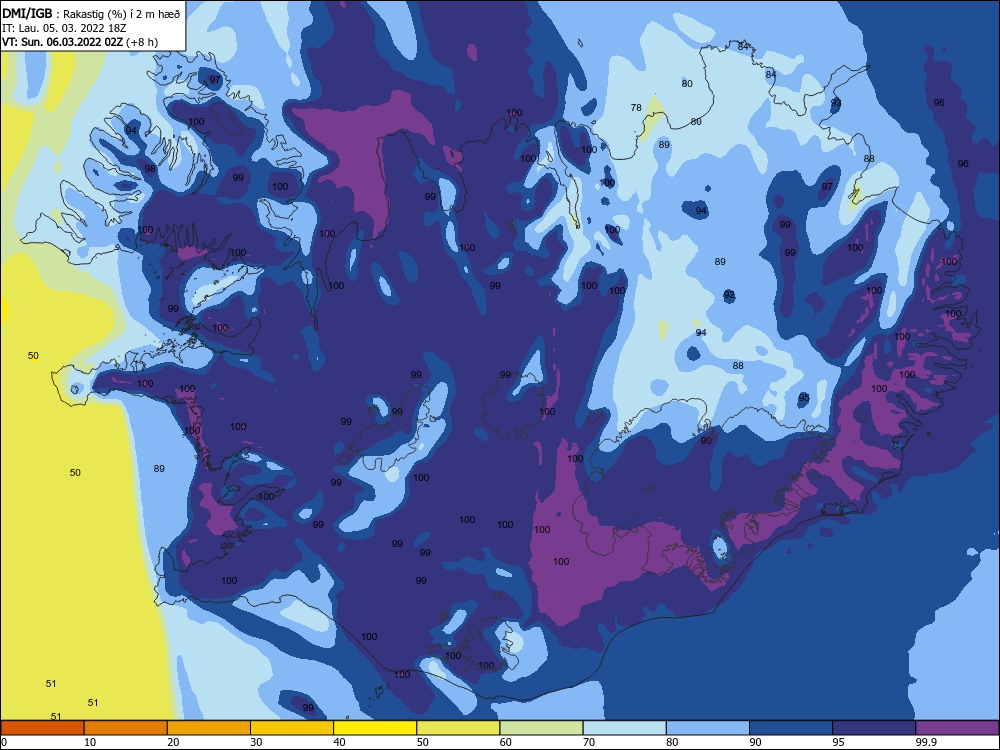Click the '40' label under the color scale
This screenshot has width=1000, height=750.
tap(339, 742)
